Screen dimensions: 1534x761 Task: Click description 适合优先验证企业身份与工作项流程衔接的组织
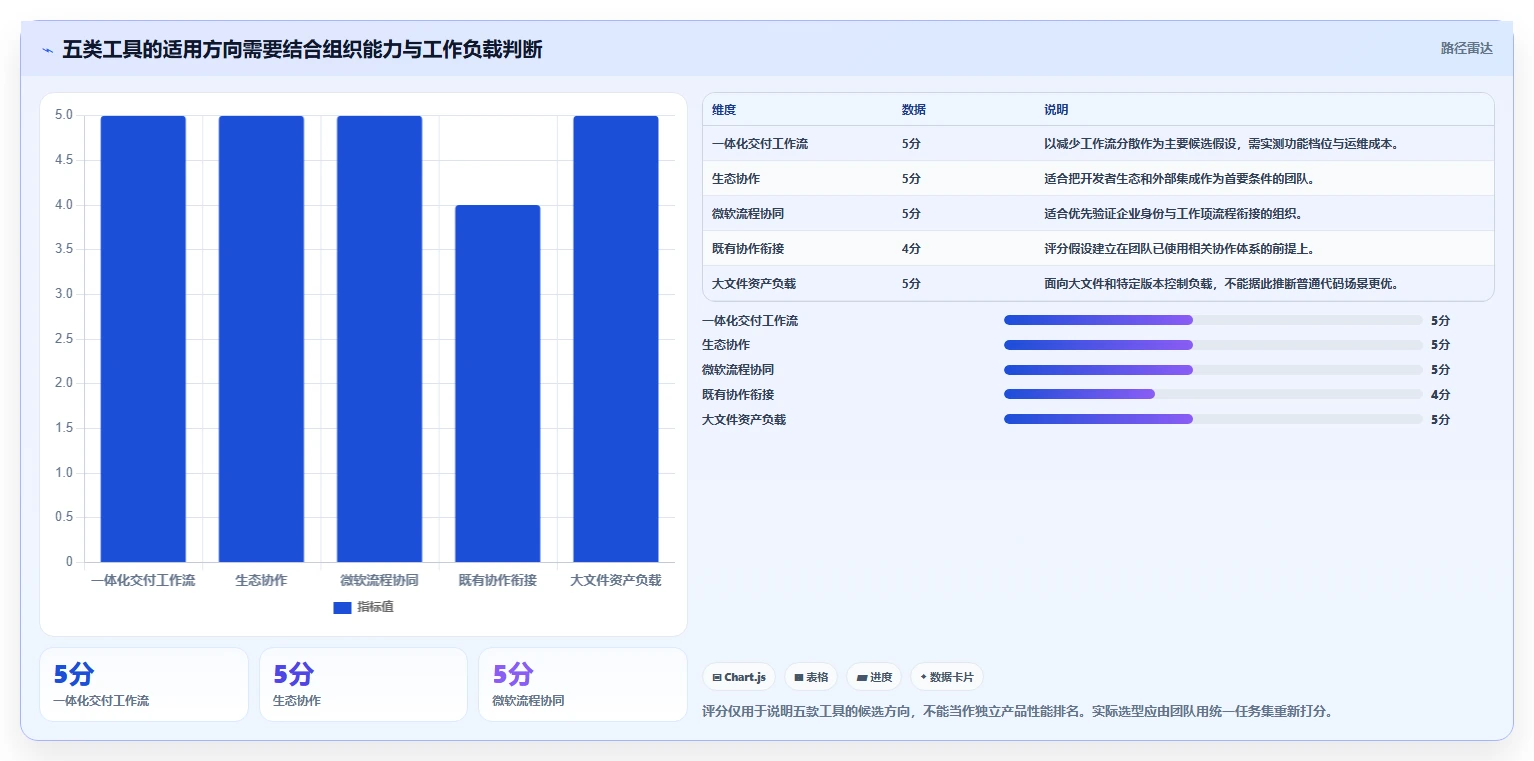point(1173,214)
